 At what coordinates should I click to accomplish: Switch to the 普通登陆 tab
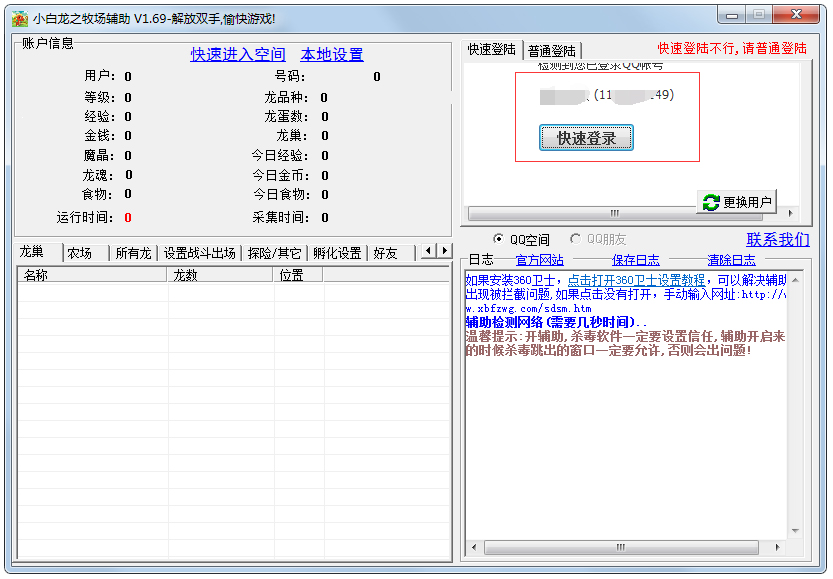pos(551,50)
